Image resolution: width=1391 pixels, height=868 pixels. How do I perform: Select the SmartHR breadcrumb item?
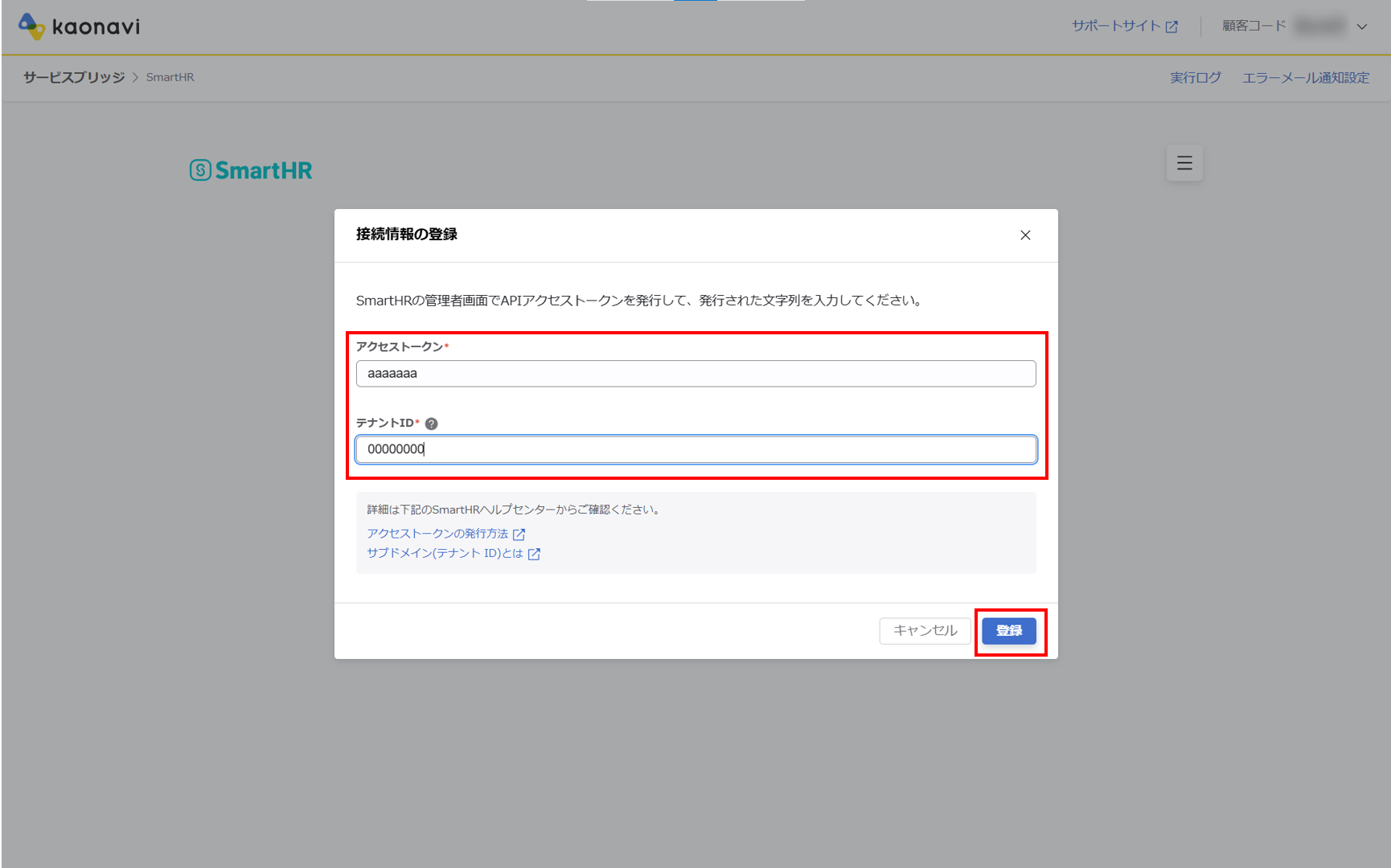coord(170,77)
